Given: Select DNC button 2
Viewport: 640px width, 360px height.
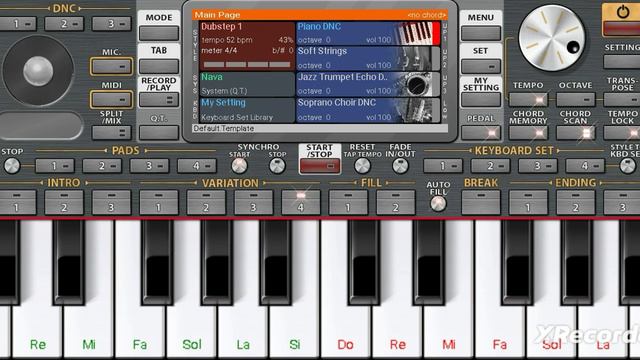Looking at the screenshot, I should tap(64, 24).
